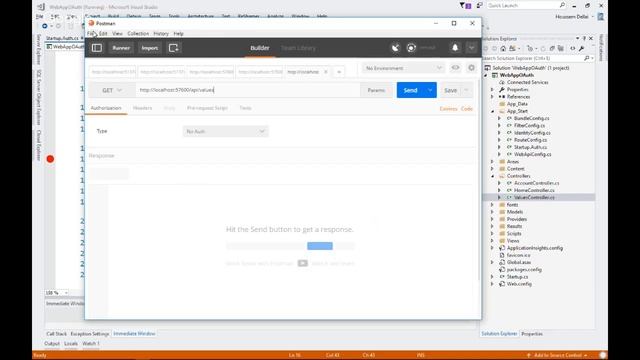Select the Builder tab
The image size is (640, 360).
(260, 48)
